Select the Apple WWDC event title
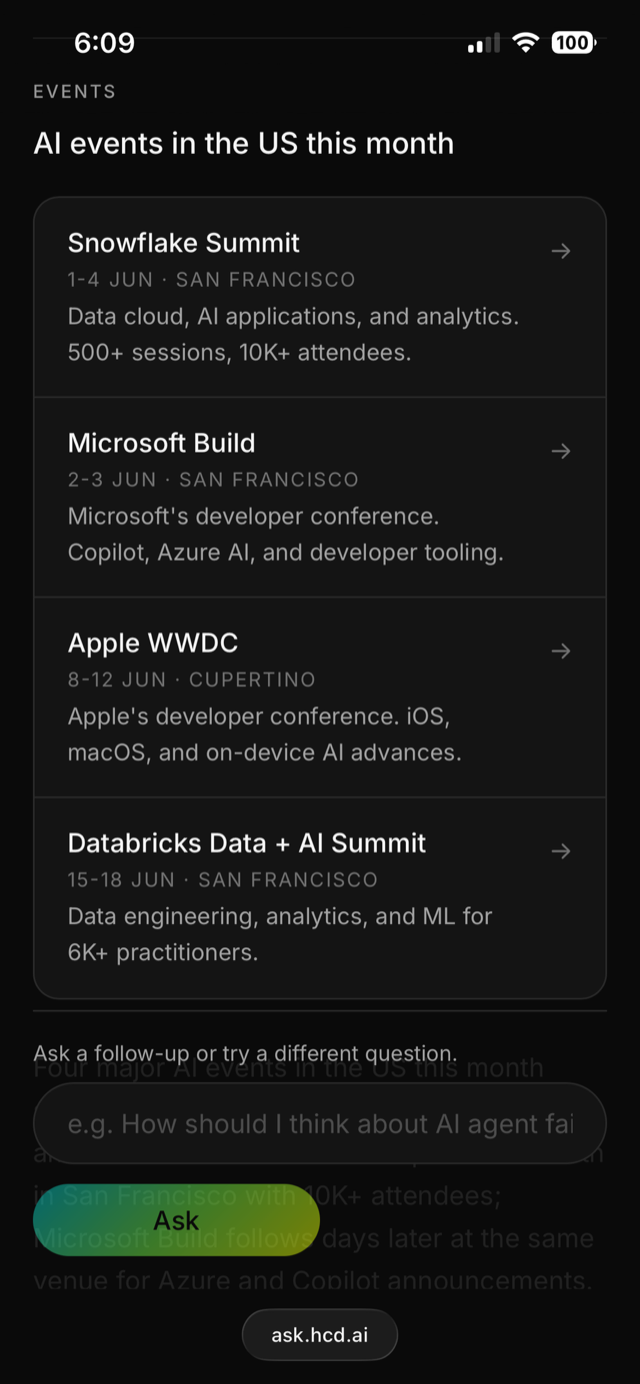 click(x=153, y=643)
